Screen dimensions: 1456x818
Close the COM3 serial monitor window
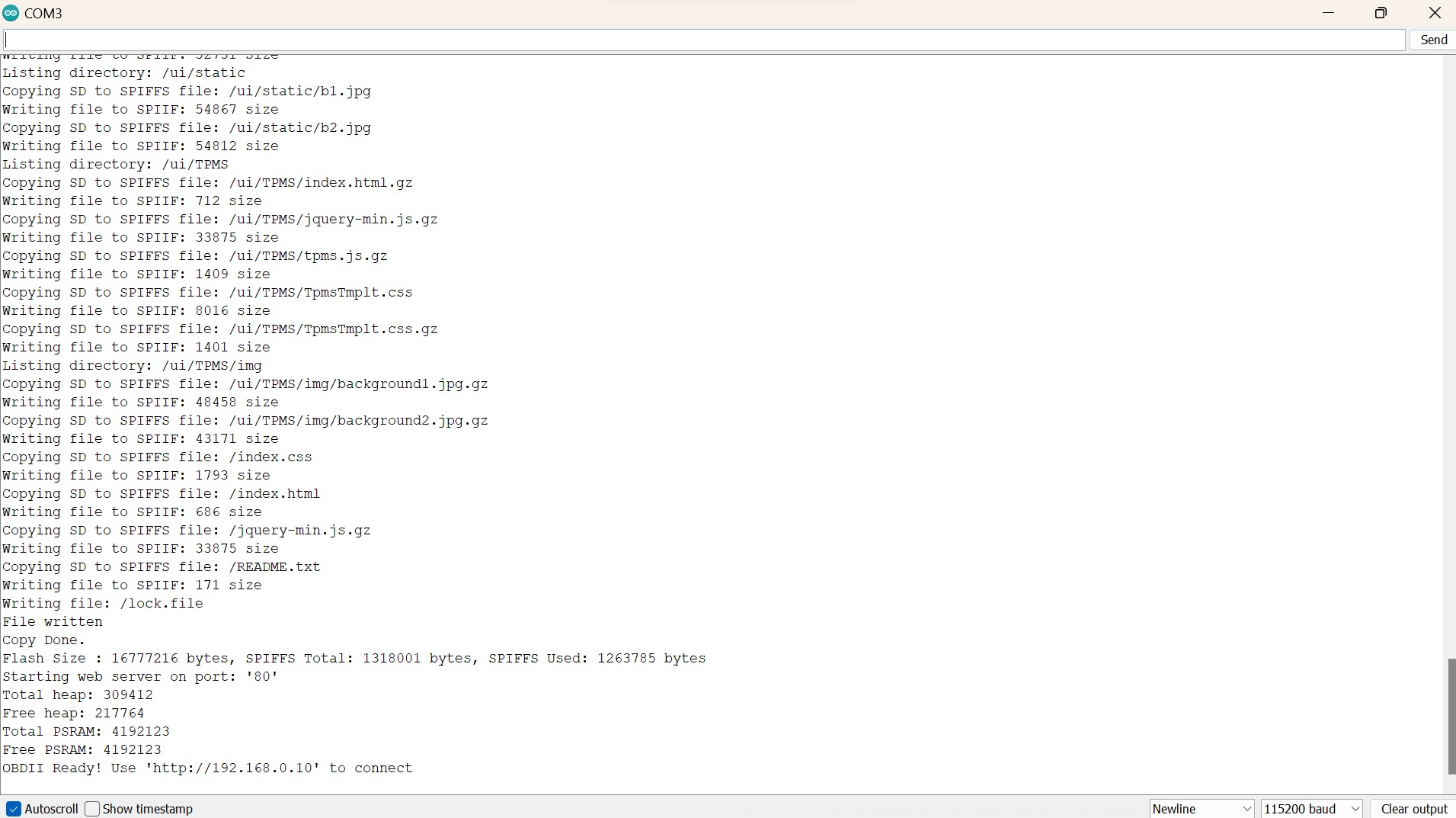click(x=1435, y=13)
